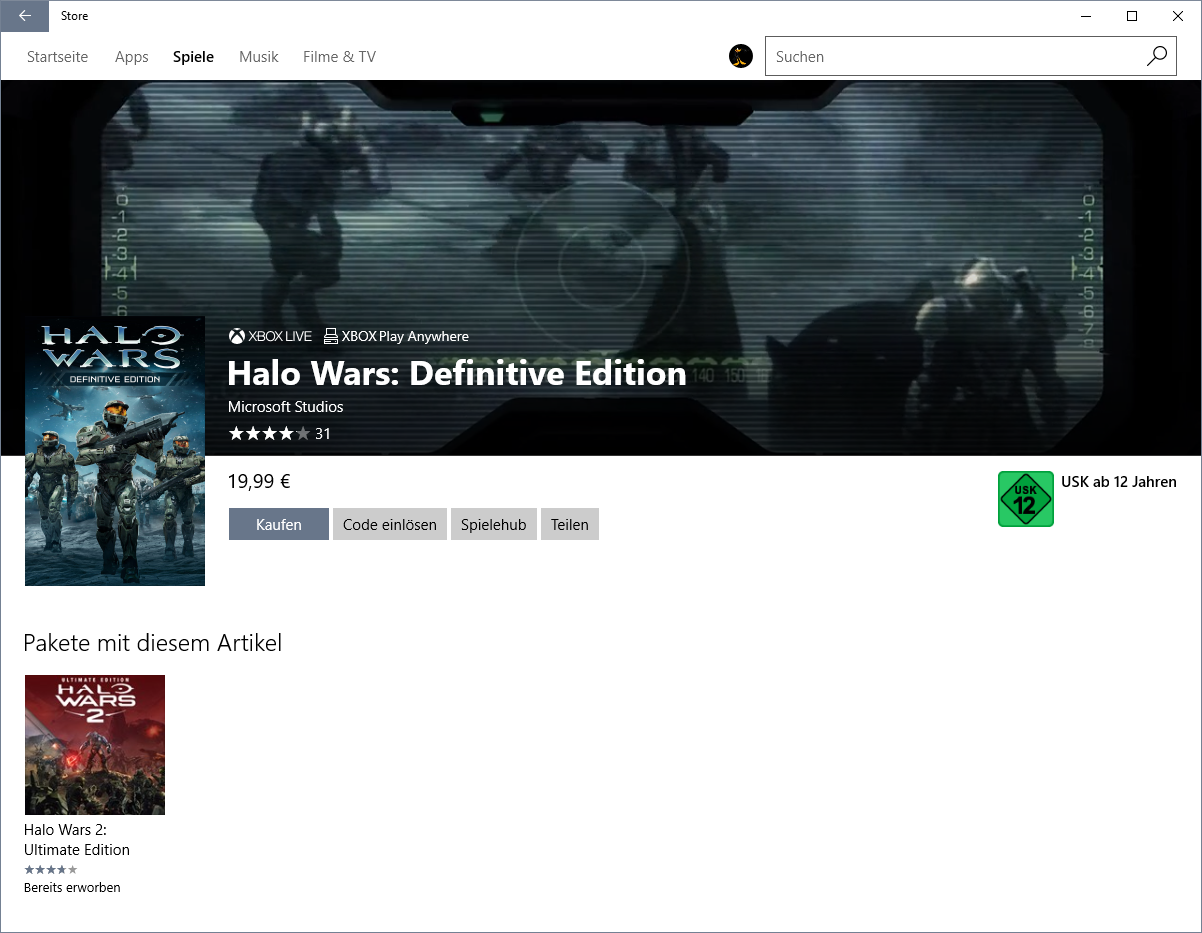Navigate to Filme & TV tab
Viewport: 1202px width, 933px height.
pos(339,57)
